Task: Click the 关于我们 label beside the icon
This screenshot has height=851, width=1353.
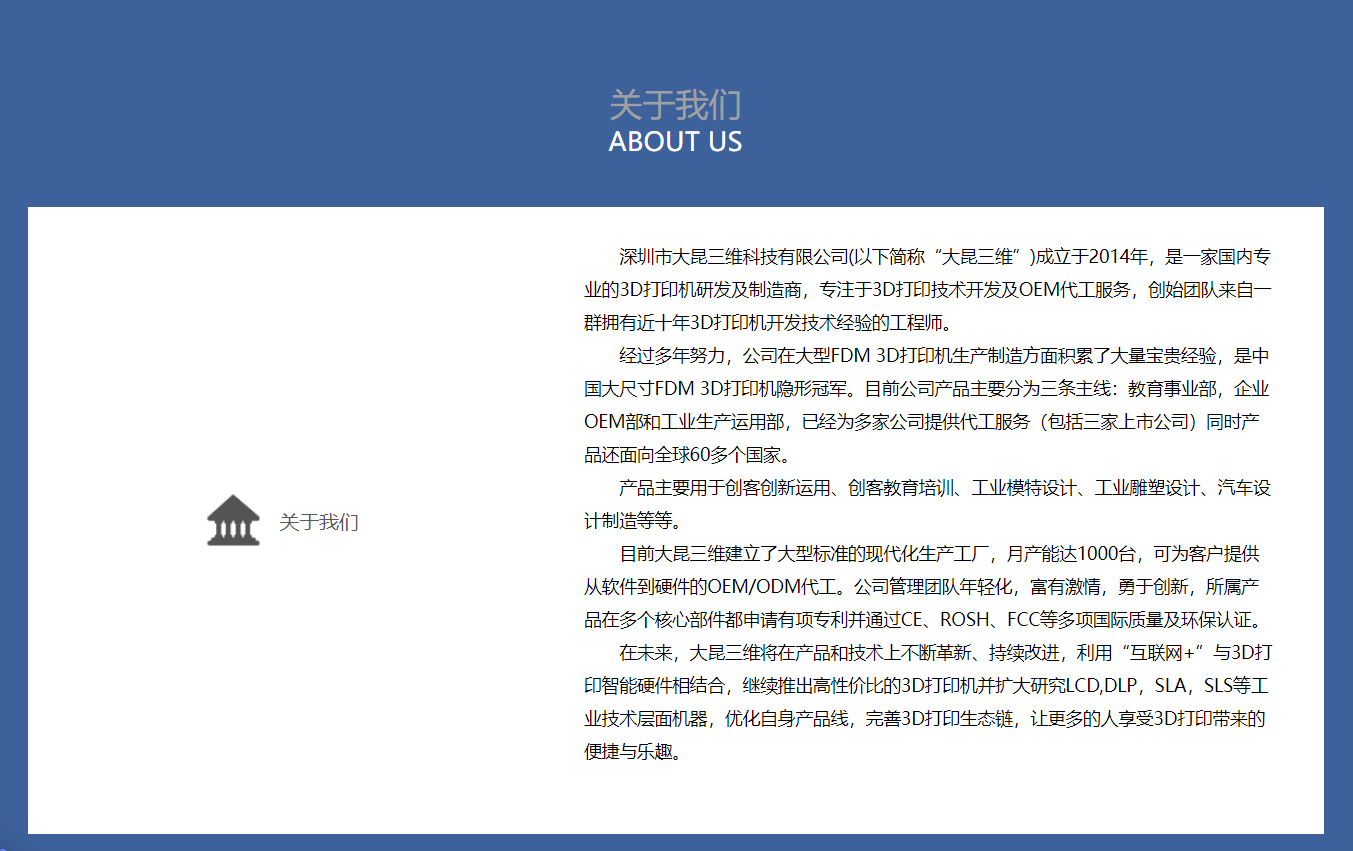Action: pyautogui.click(x=318, y=522)
